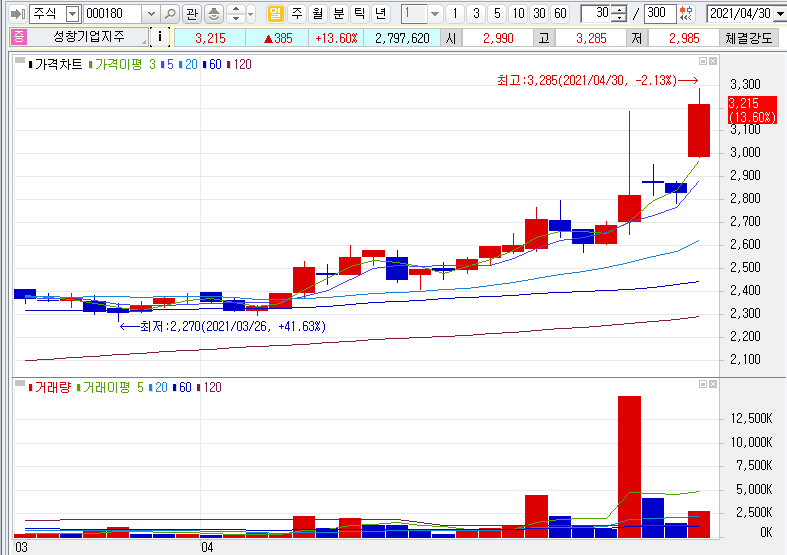
Task: Click the date field showing 2021/04/30
Action: pyautogui.click(x=740, y=14)
